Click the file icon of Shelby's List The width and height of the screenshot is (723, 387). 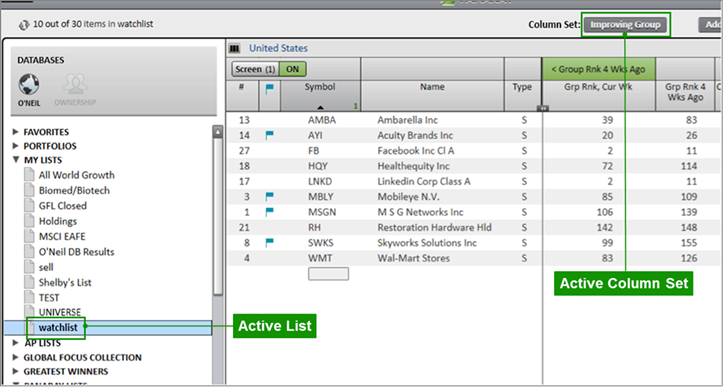(x=30, y=282)
